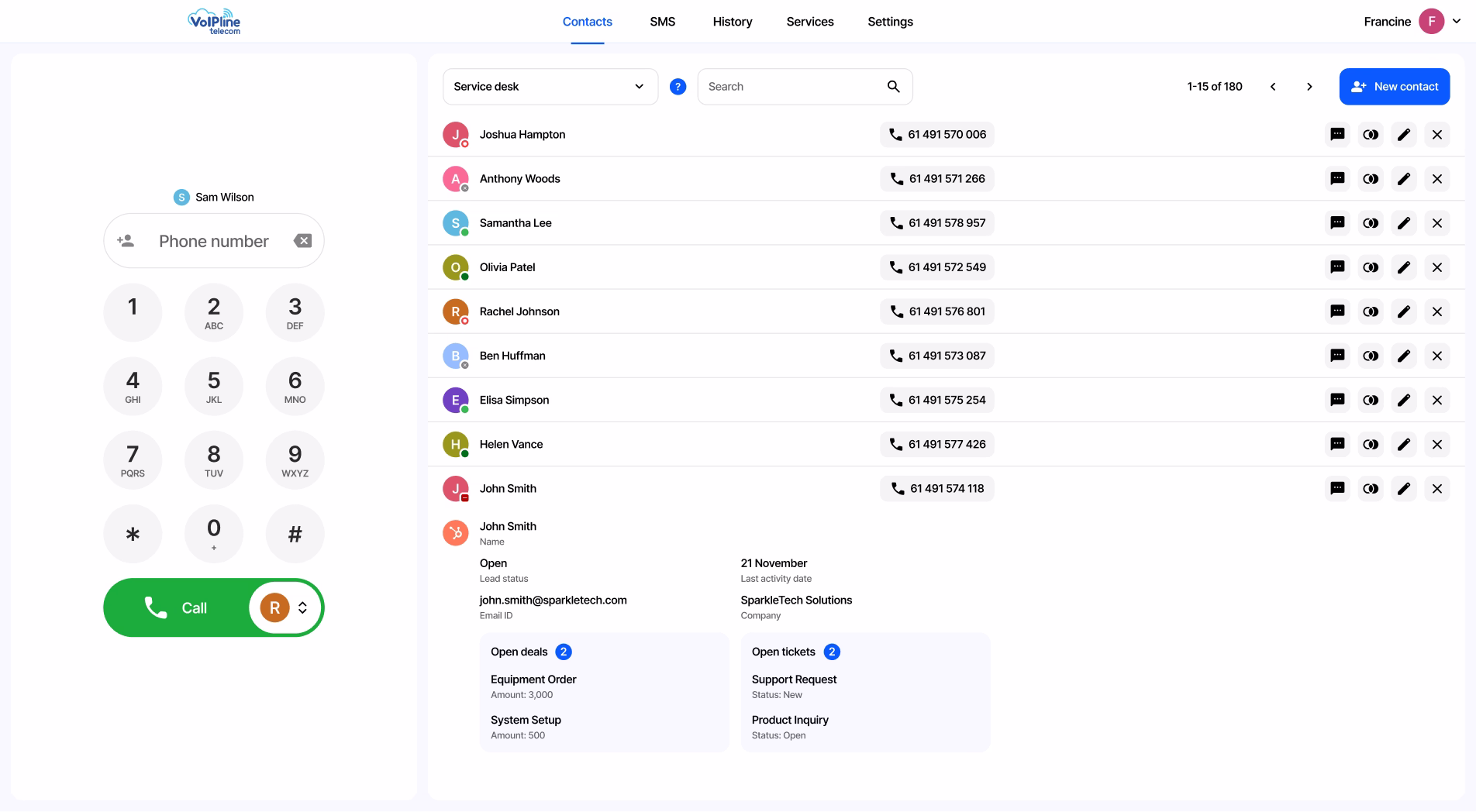The image size is (1476, 812).
Task: Click the john.smith@sparkletech.com email
Action: pos(553,600)
